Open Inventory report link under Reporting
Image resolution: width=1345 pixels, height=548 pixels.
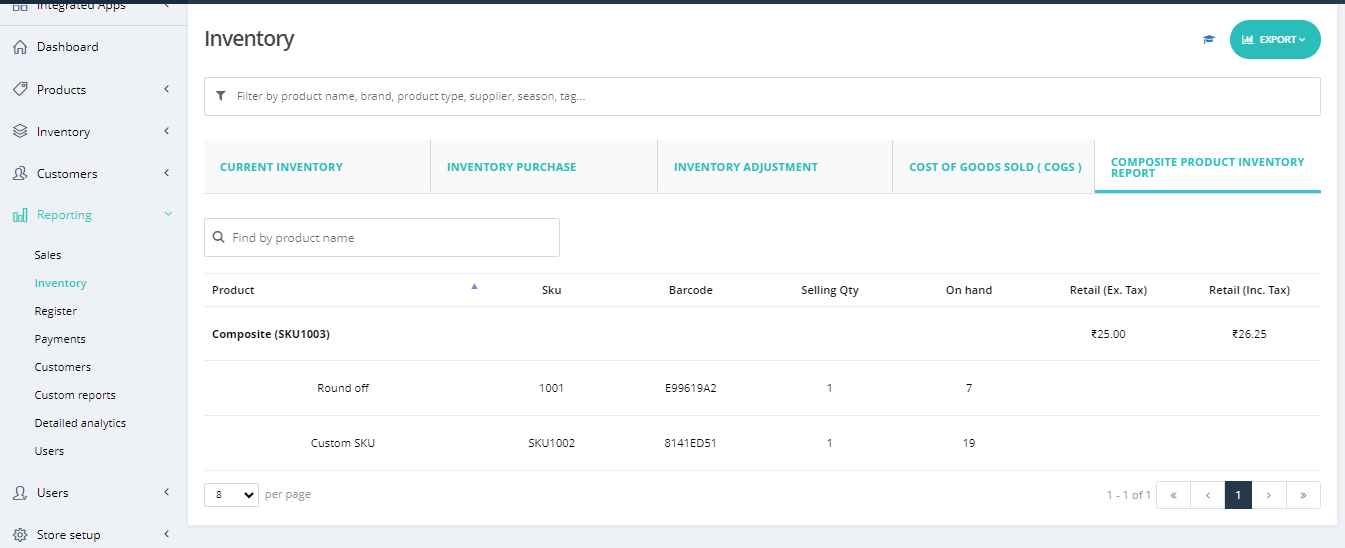pyautogui.click(x=60, y=283)
